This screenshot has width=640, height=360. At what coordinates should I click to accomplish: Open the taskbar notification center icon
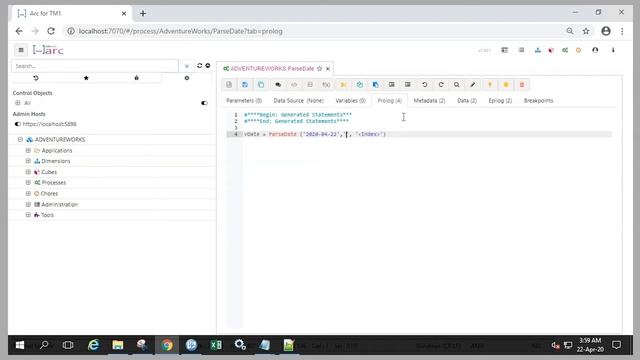pos(617,345)
